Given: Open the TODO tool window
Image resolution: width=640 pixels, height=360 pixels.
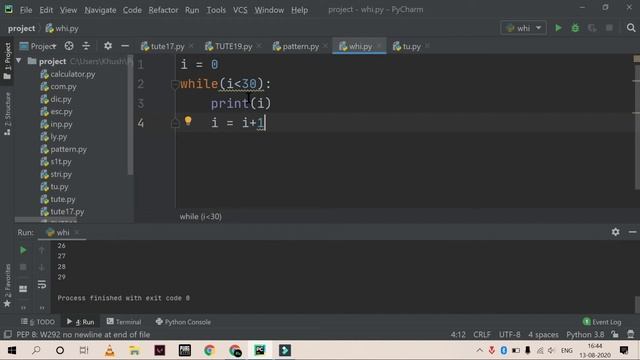Looking at the screenshot, I should (38, 322).
